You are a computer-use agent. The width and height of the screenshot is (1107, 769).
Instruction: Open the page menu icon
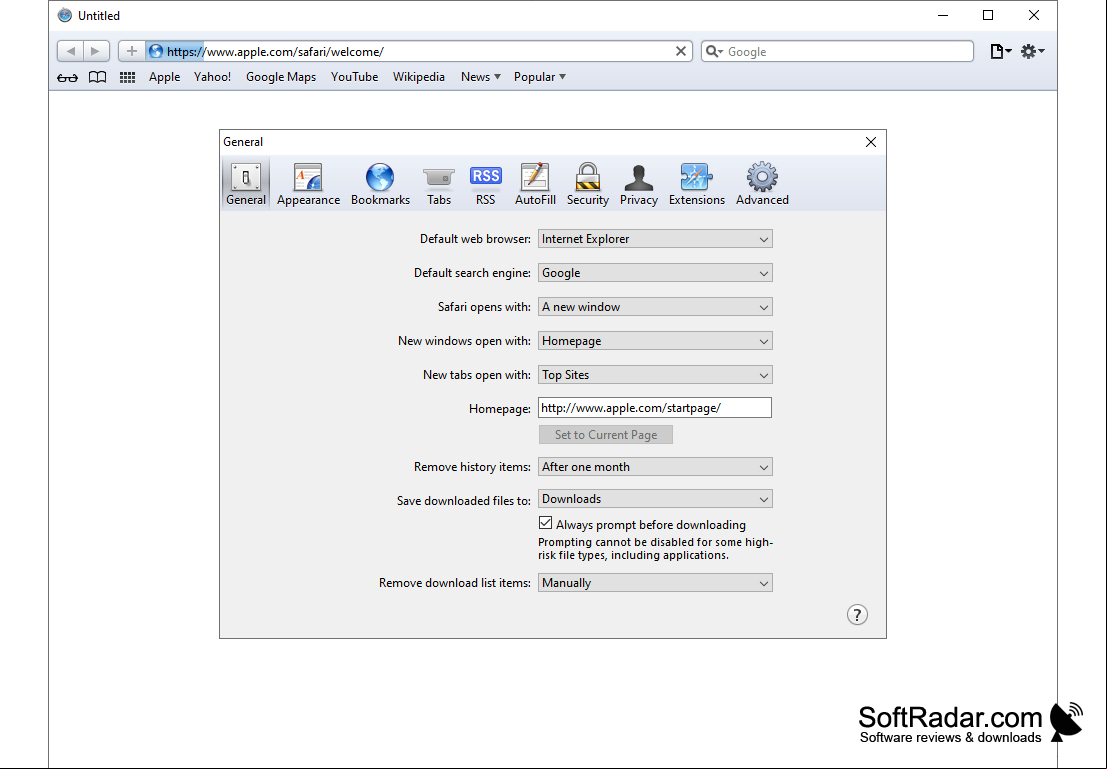coord(1000,51)
